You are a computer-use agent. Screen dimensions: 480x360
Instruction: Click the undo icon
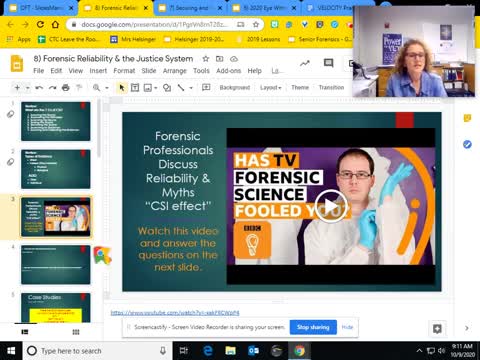(39, 88)
